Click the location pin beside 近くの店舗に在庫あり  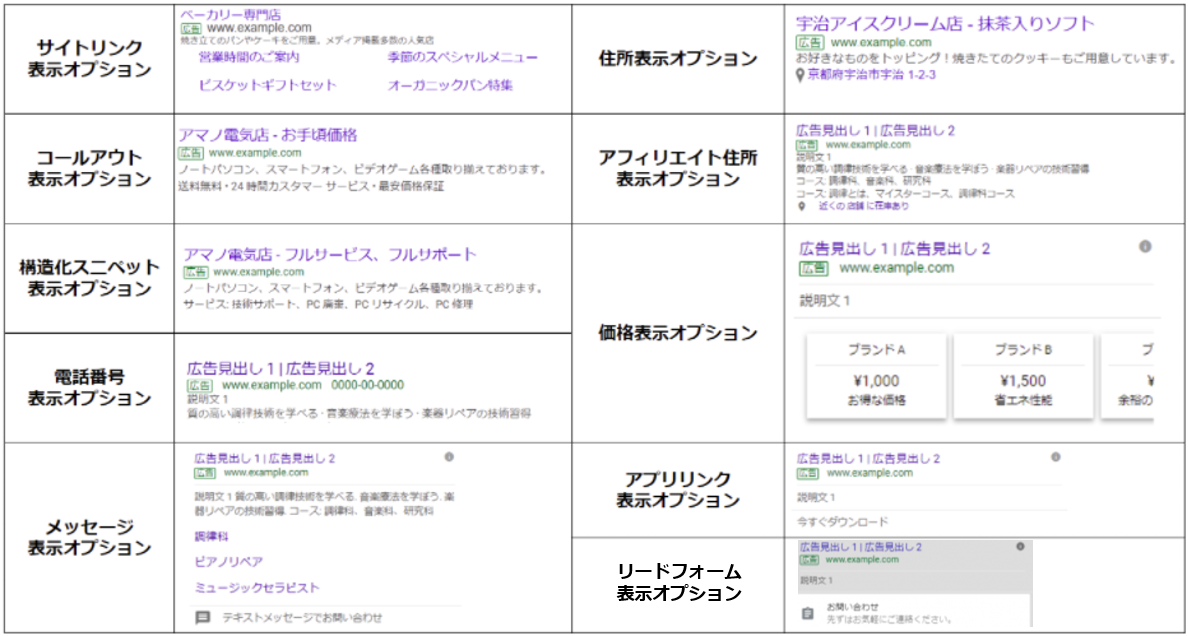tap(802, 206)
